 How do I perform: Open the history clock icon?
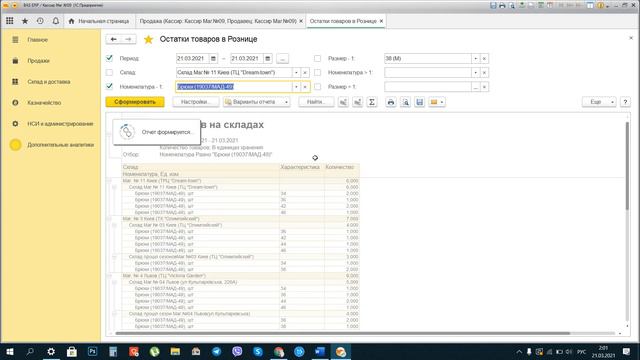coord(40,21)
